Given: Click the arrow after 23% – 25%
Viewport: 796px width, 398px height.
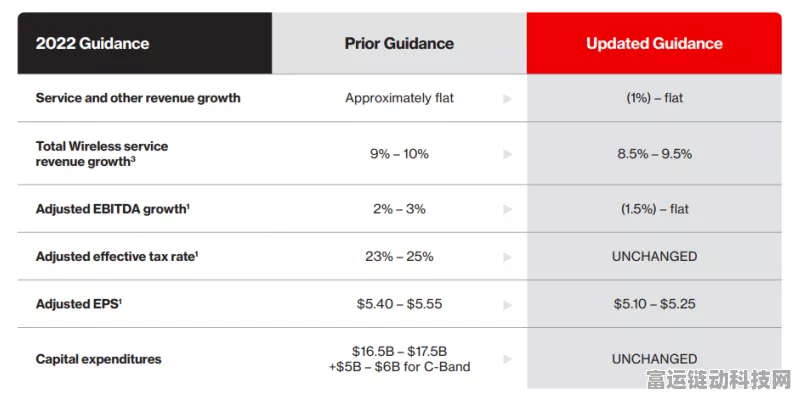Looking at the screenshot, I should click(507, 257).
